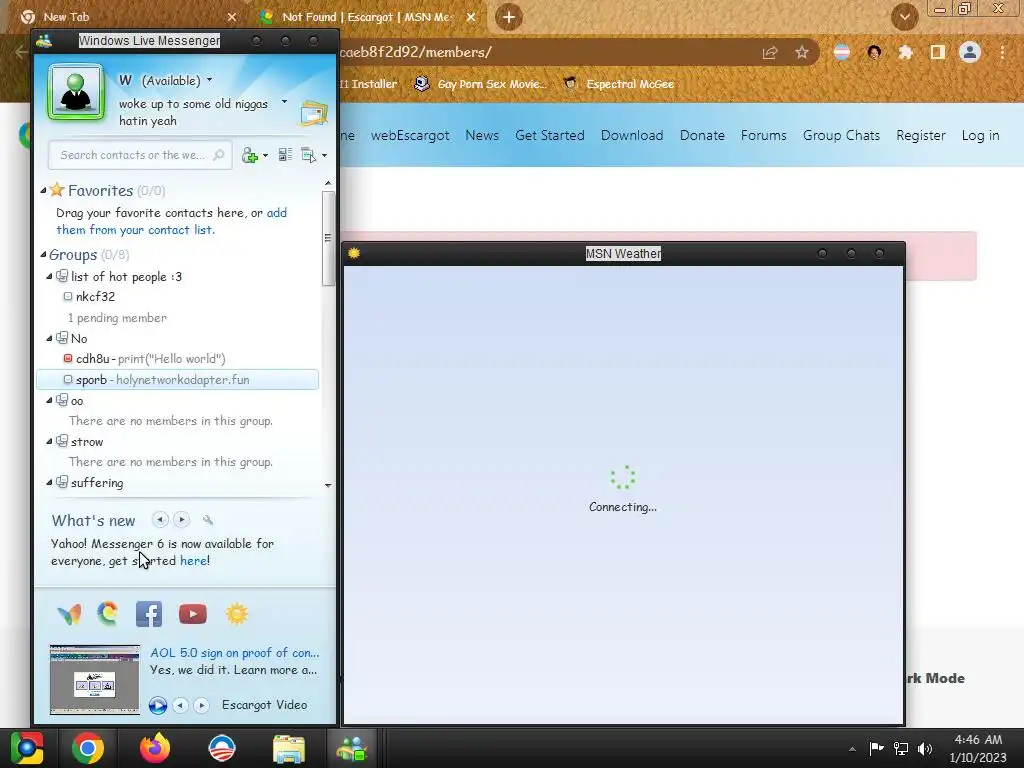Open the What's new settings wrench
Viewport: 1024px width, 768px height.
(x=208, y=520)
